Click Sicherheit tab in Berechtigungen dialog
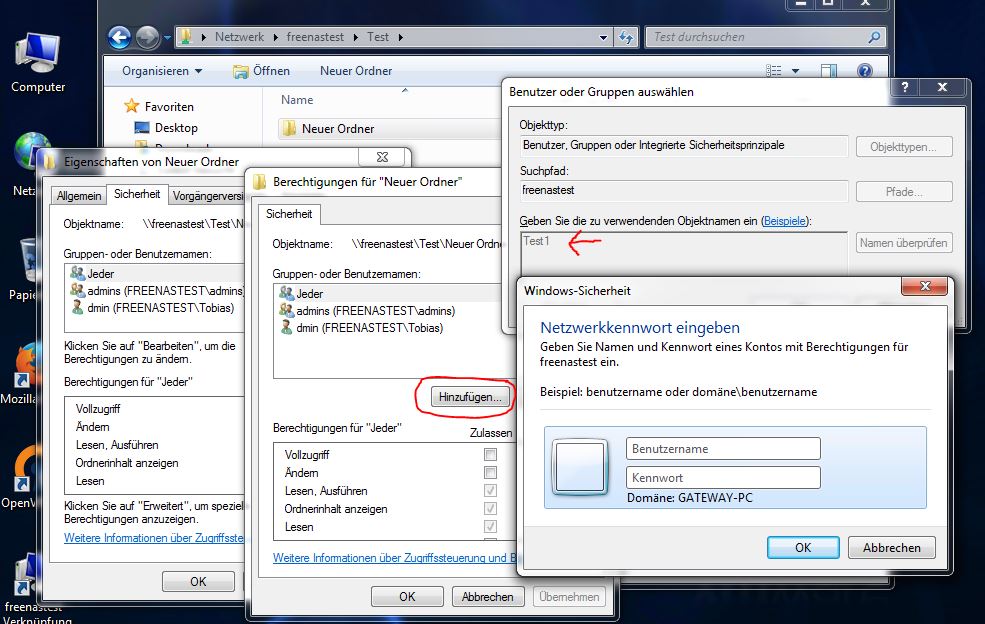Screen dimensions: 985x624 [289, 214]
